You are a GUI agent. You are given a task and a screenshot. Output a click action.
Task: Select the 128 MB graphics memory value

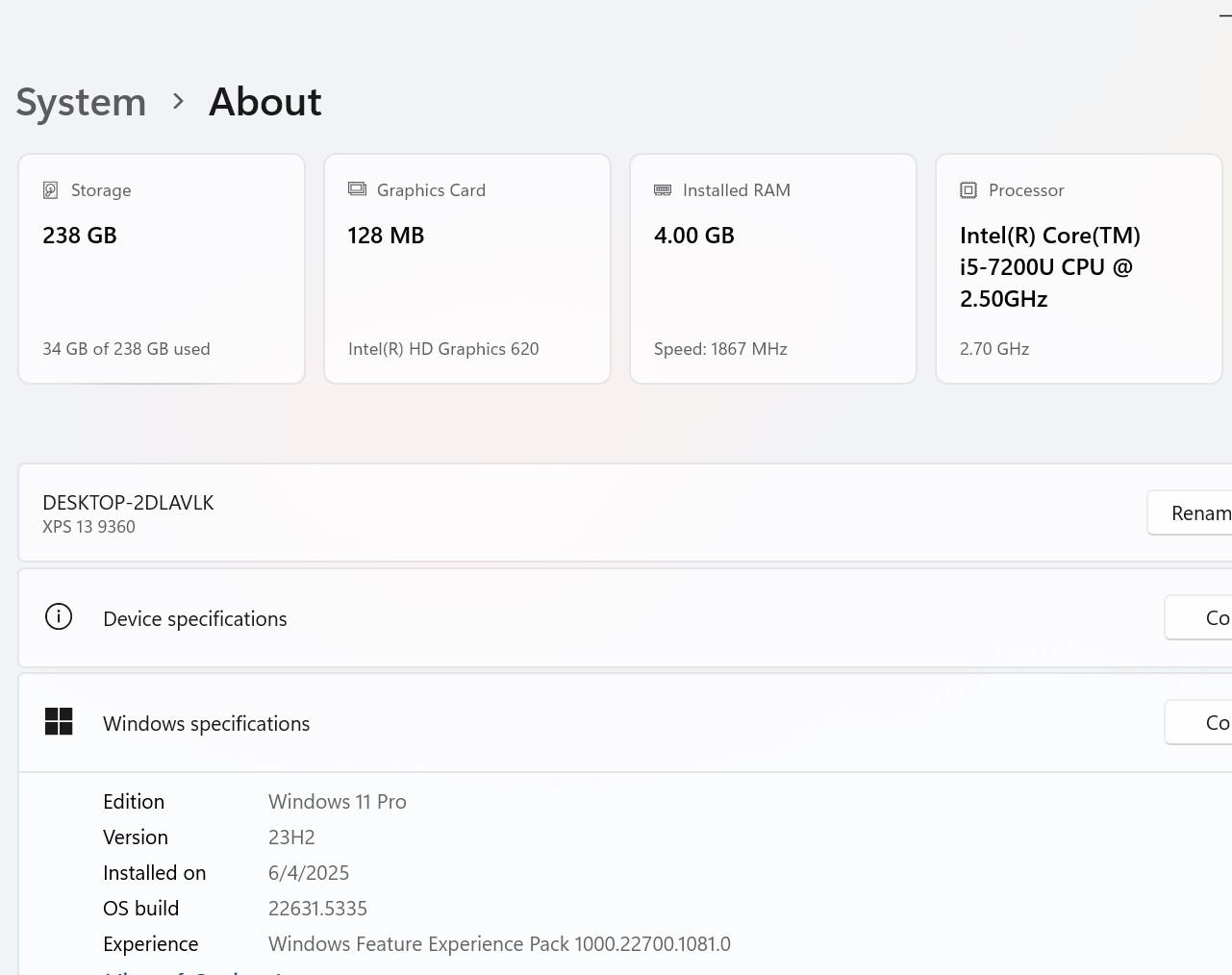click(386, 236)
